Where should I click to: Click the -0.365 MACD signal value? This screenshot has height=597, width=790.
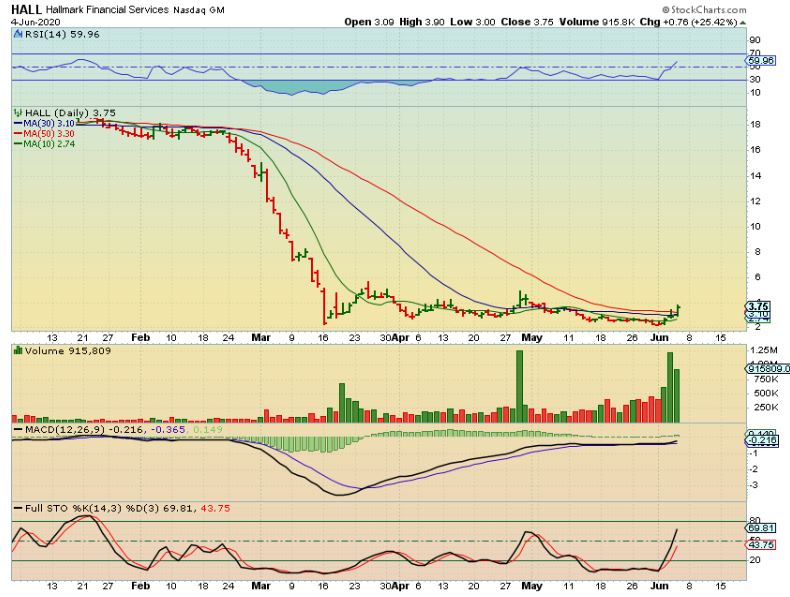168,430
